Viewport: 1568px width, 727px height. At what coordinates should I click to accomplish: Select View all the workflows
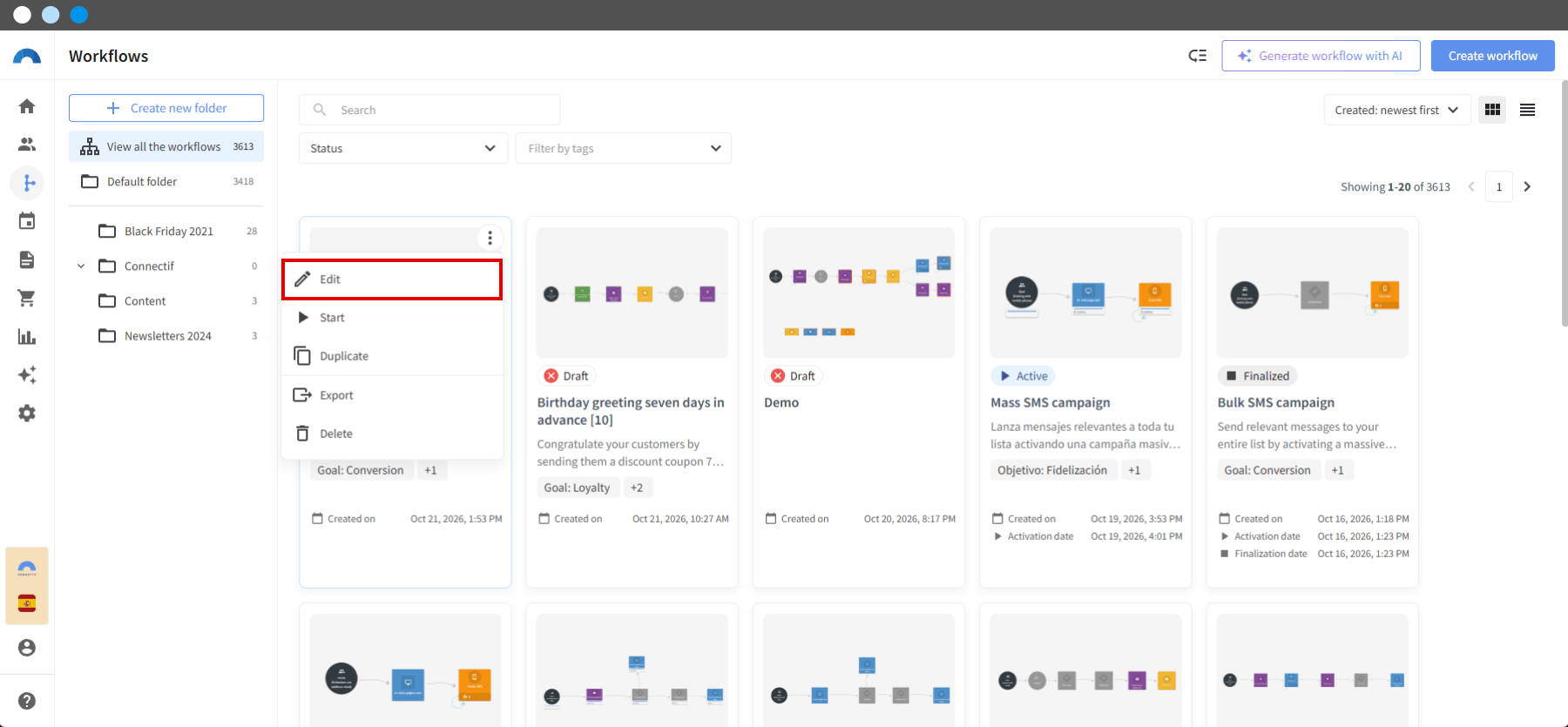[x=166, y=146]
